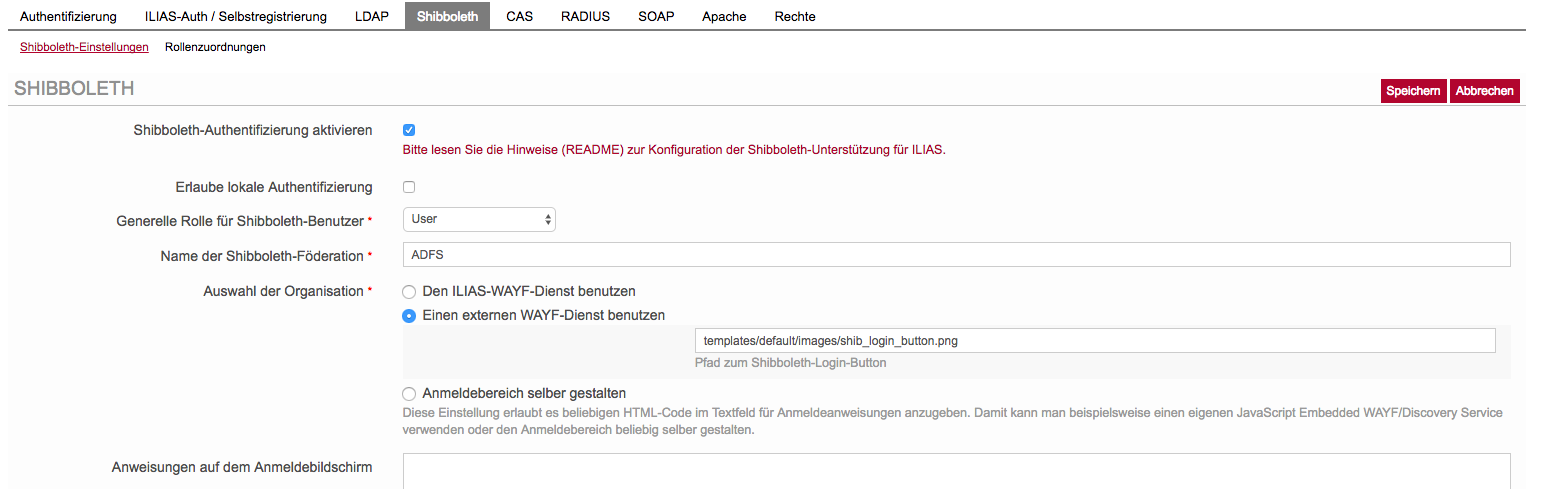Click the Shibboleth-Föderation name field containing ADFS
Viewport: 1549px width, 489px height.
pos(955,255)
